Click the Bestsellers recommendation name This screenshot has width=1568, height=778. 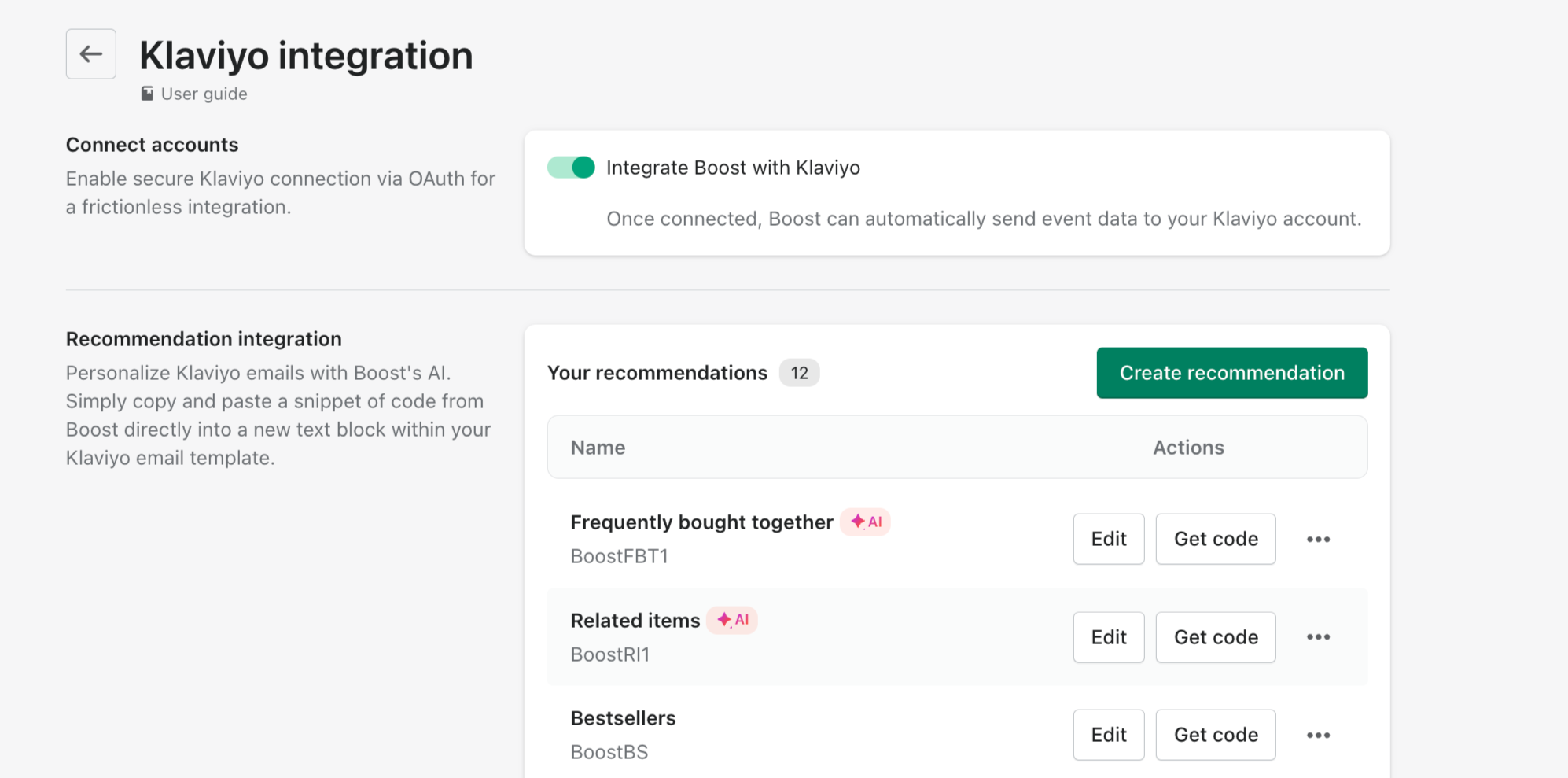tap(624, 718)
